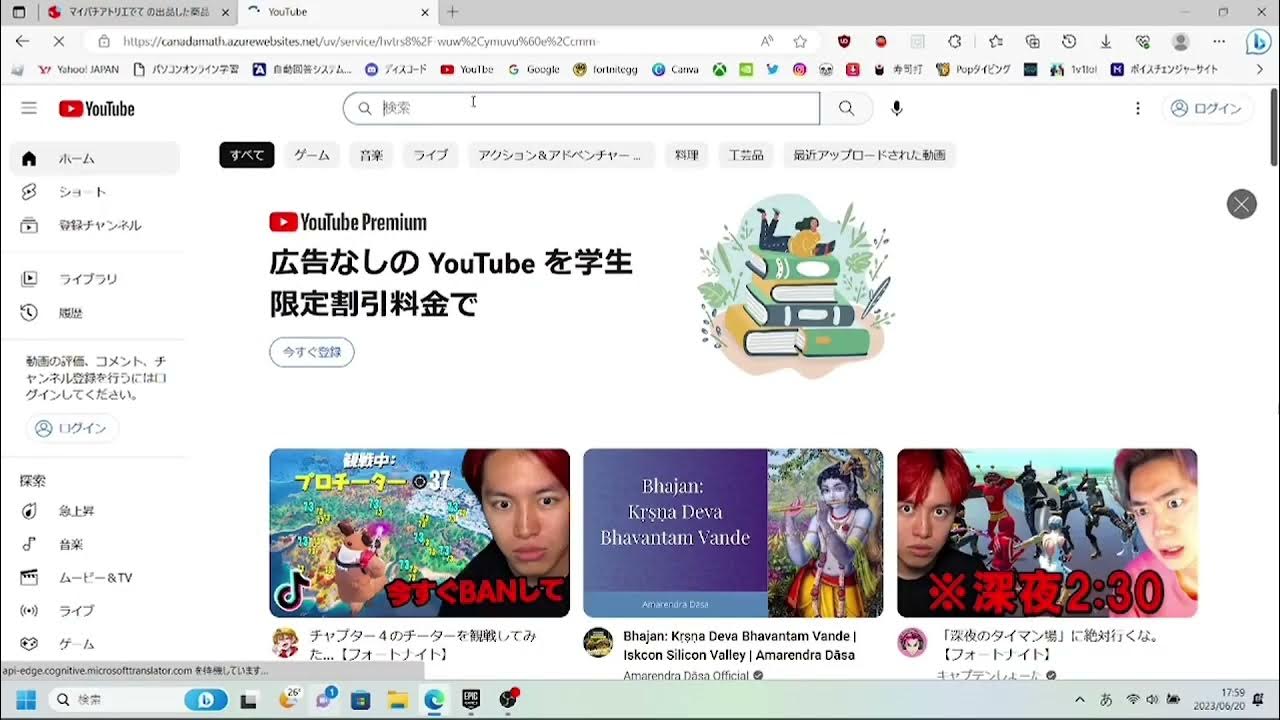Focus the YouTube 検索 search field
This screenshot has width=1280, height=720.
tap(581, 108)
